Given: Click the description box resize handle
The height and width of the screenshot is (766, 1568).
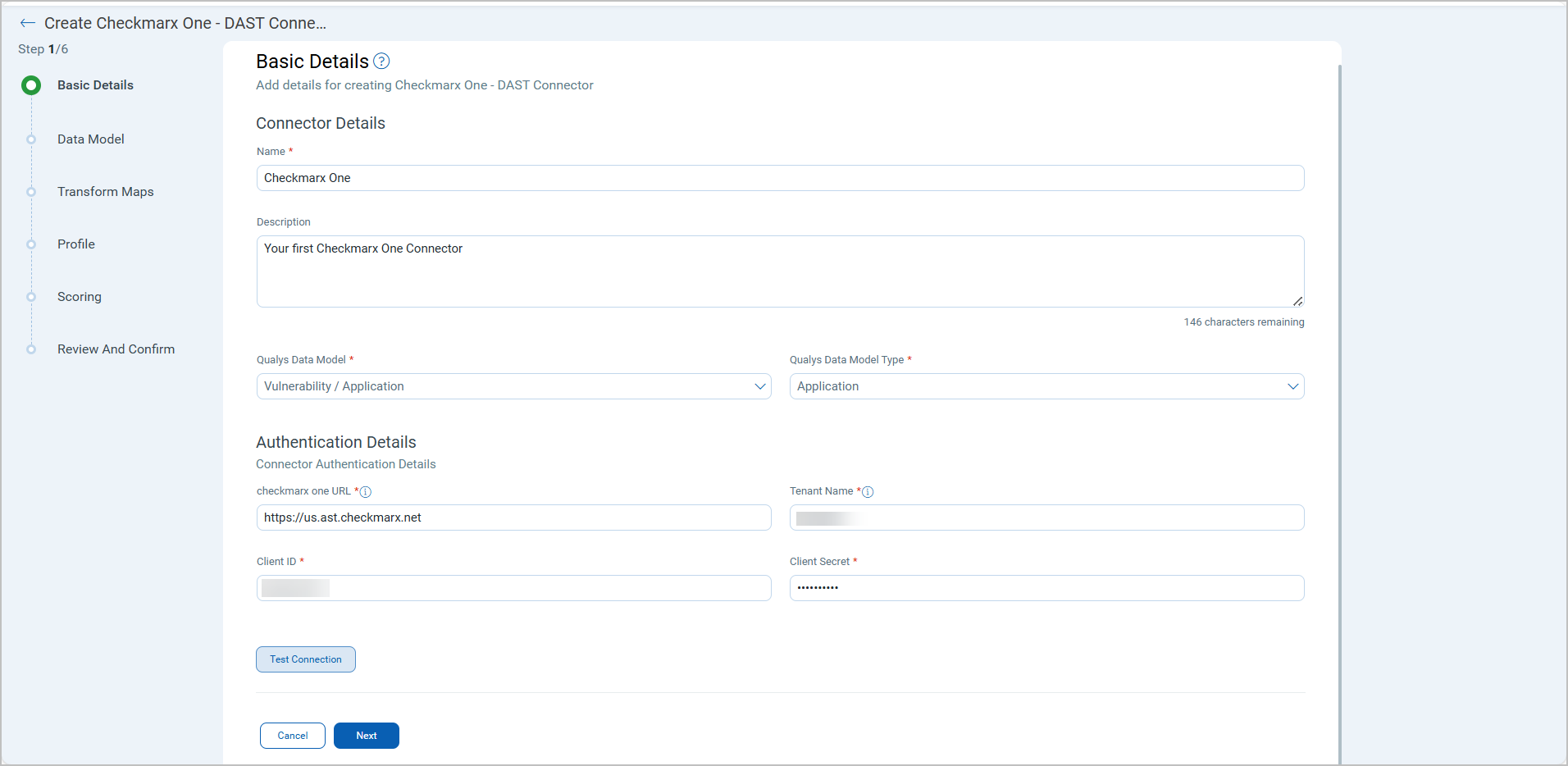Looking at the screenshot, I should pos(1297,301).
